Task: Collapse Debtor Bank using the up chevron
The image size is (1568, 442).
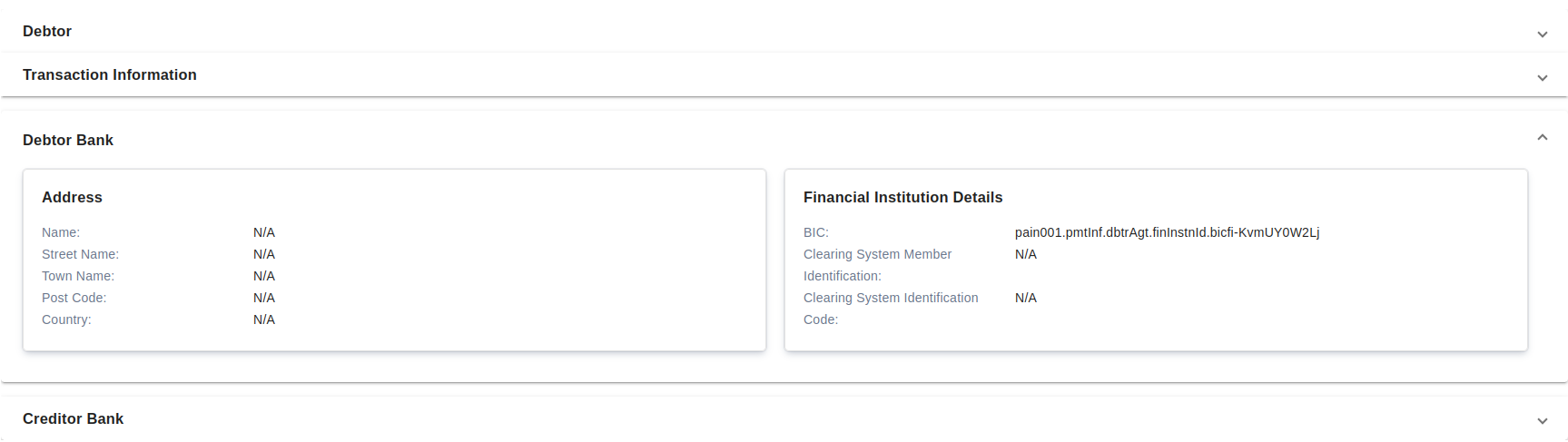Action: 1542,138
